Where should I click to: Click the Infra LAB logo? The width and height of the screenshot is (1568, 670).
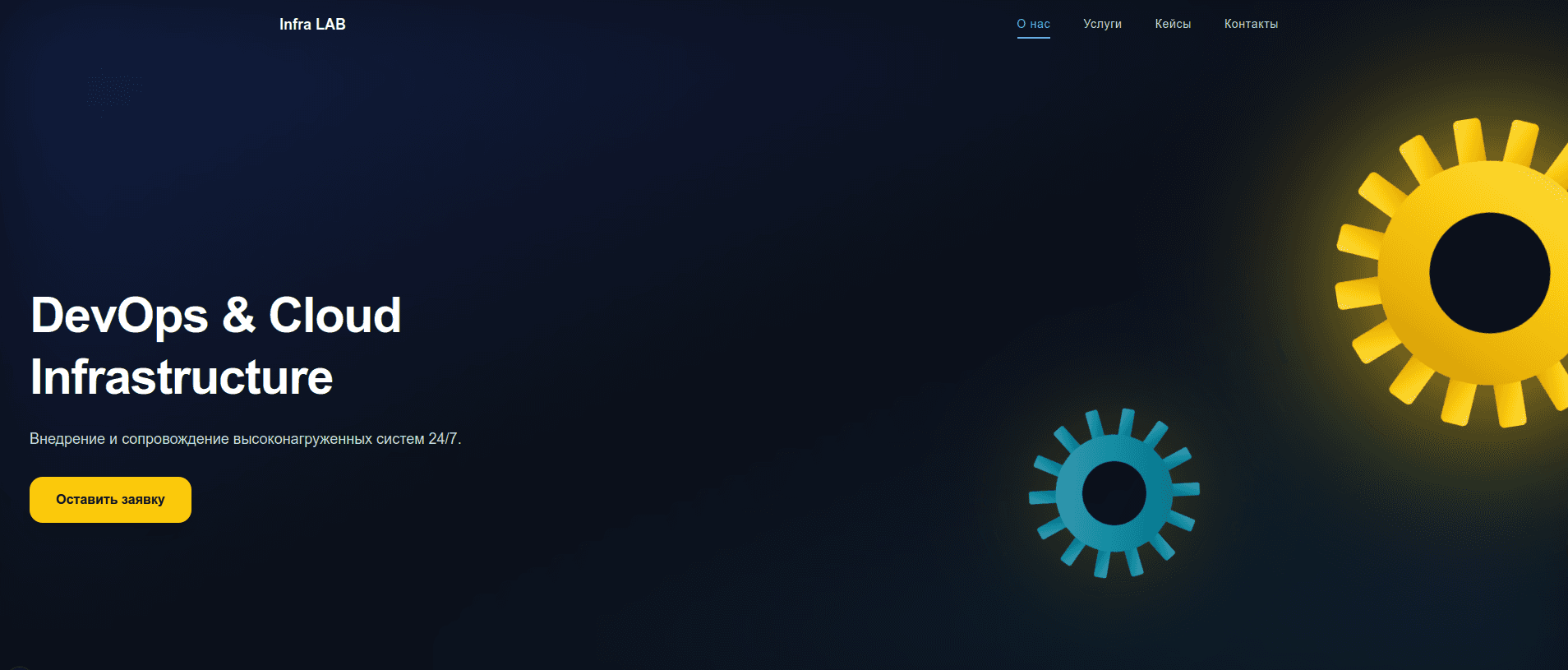312,25
